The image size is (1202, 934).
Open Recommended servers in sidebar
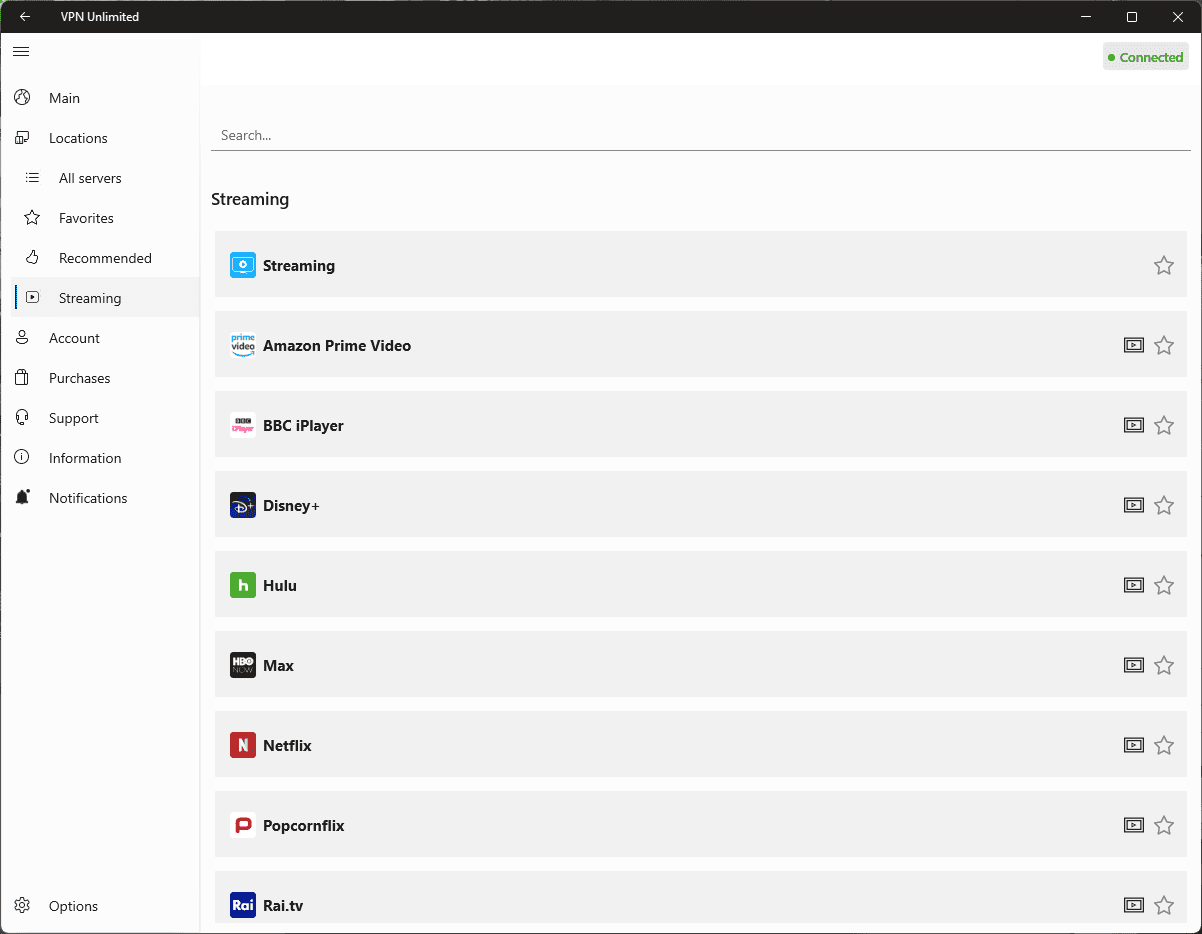(105, 258)
